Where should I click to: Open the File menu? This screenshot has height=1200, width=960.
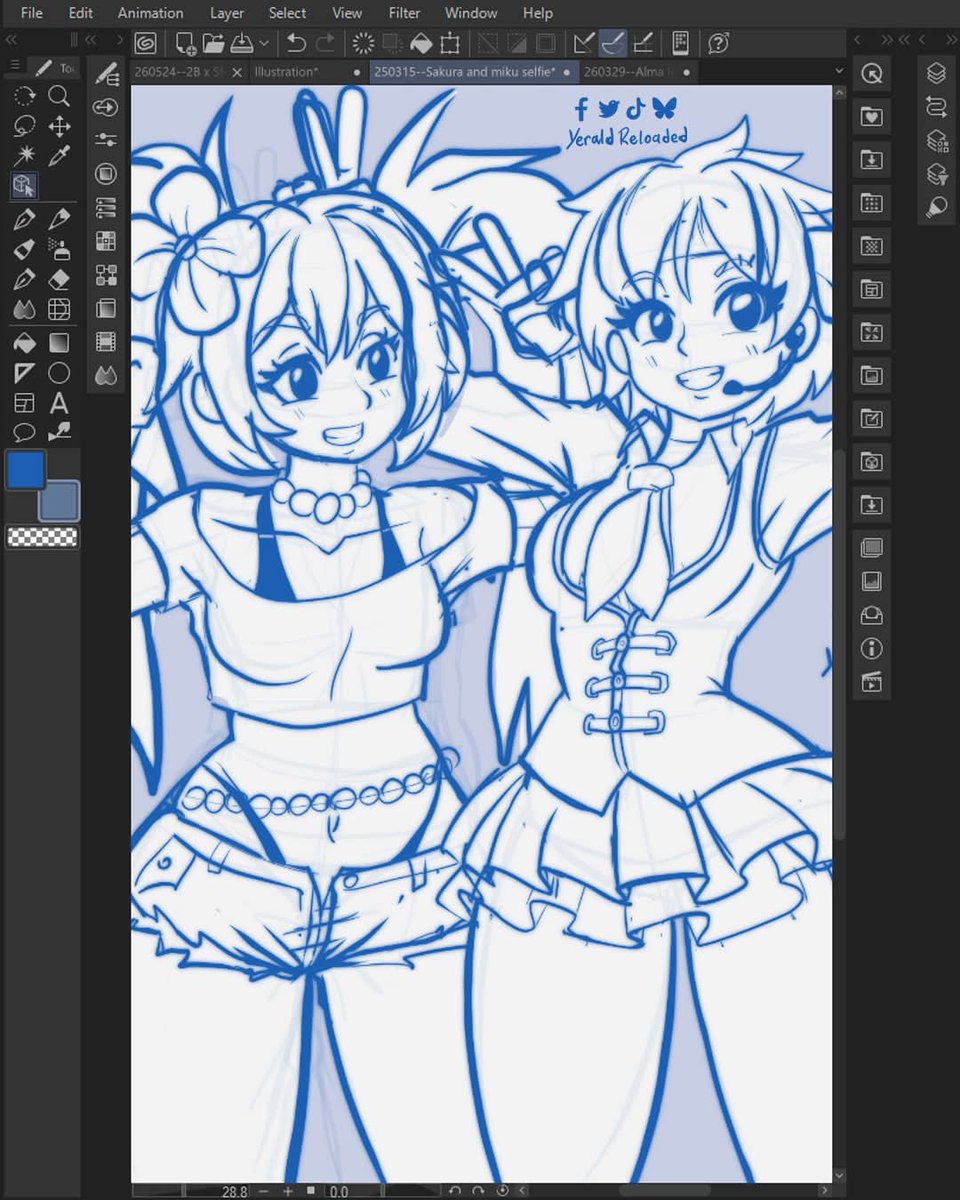[x=31, y=13]
